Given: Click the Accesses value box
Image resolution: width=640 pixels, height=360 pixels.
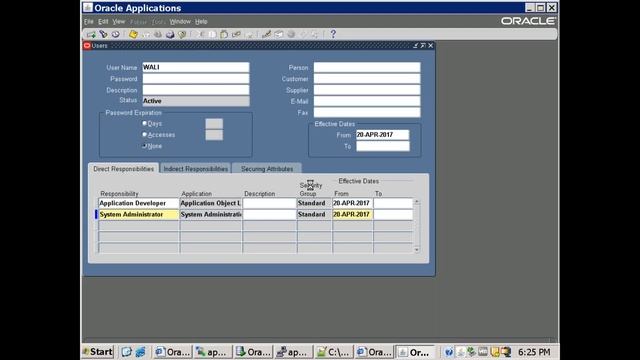Looking at the screenshot, I should pyautogui.click(x=214, y=135).
